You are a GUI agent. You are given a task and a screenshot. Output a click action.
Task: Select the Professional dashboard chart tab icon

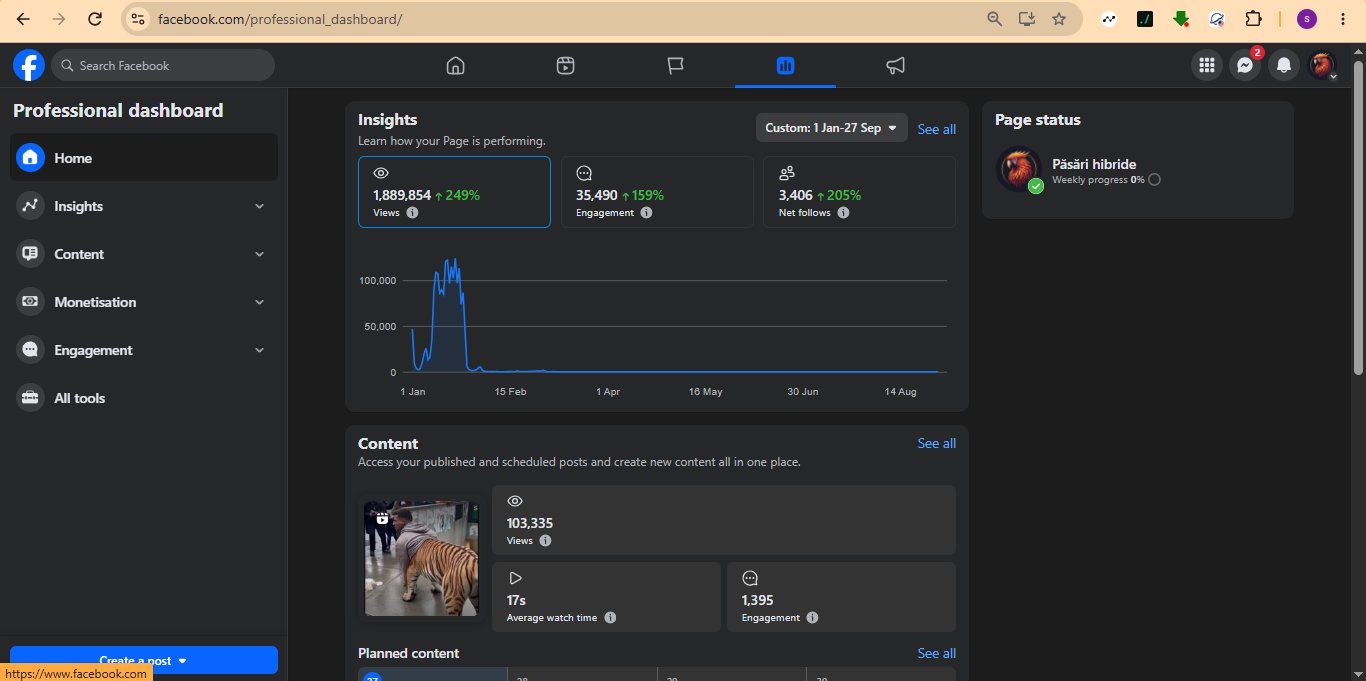tap(785, 66)
